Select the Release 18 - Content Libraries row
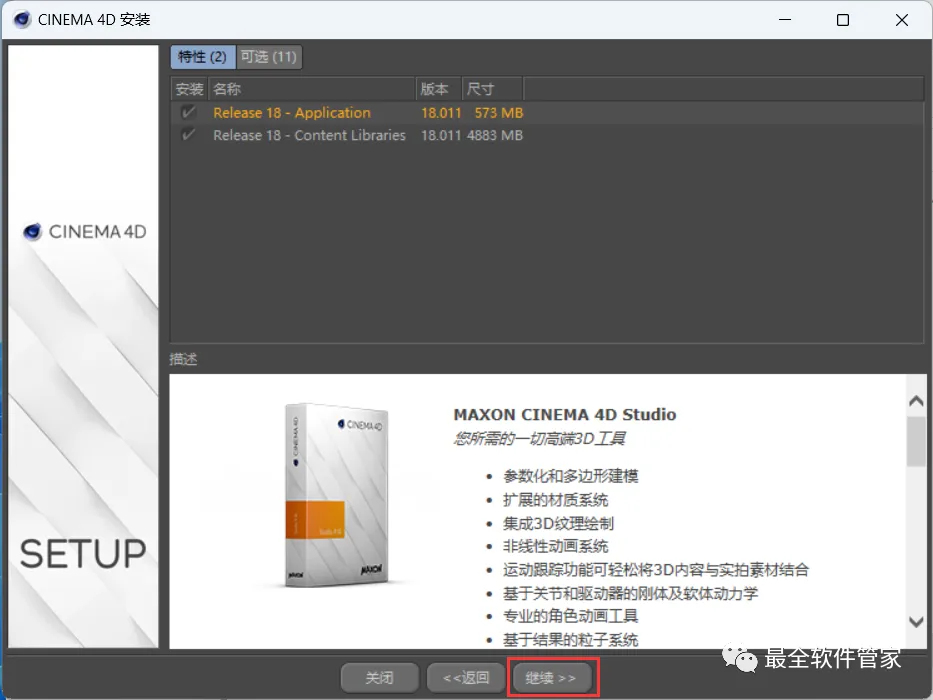Screen dimensions: 933x700 547,135
